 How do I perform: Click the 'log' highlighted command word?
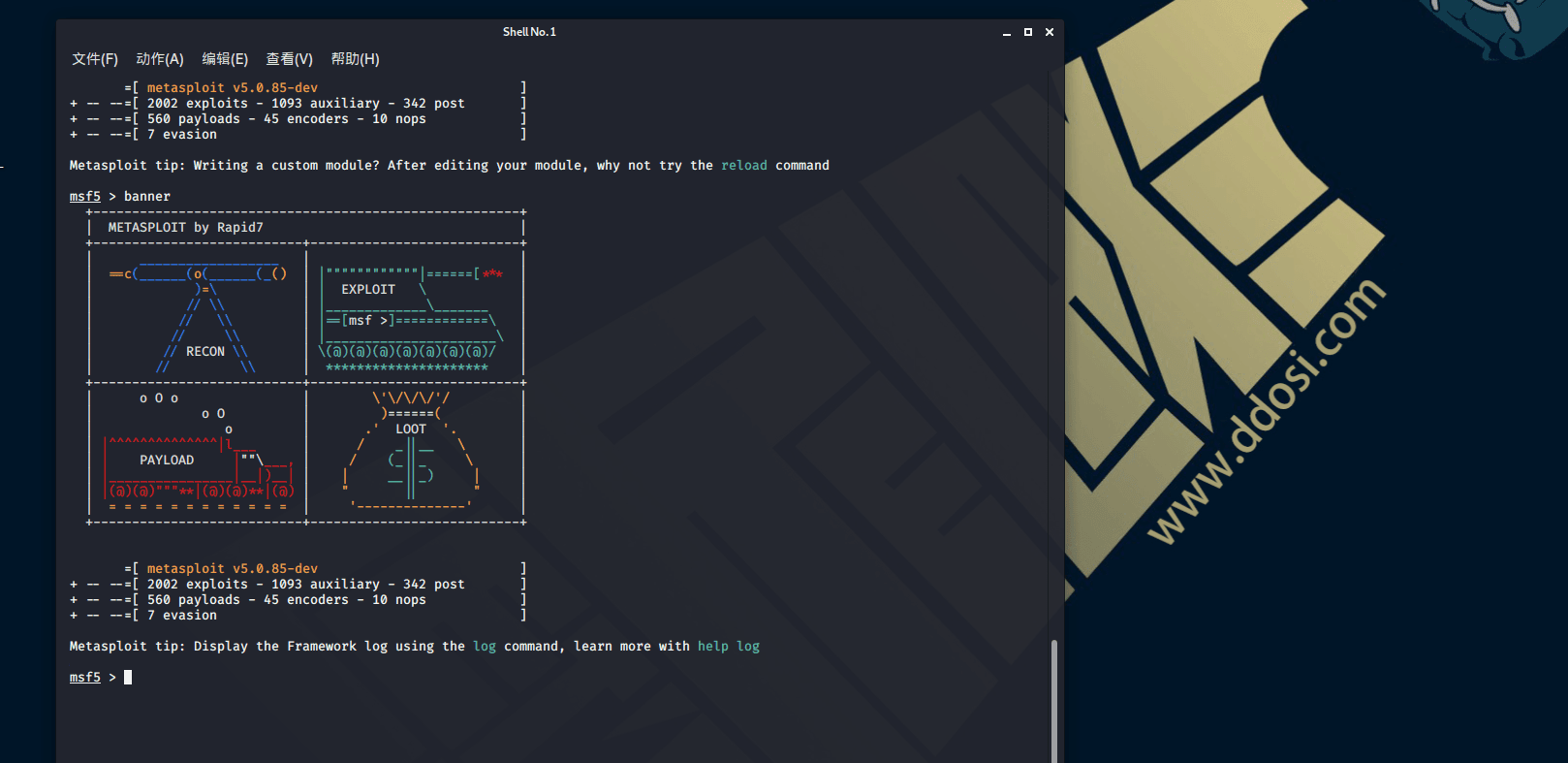click(x=485, y=647)
